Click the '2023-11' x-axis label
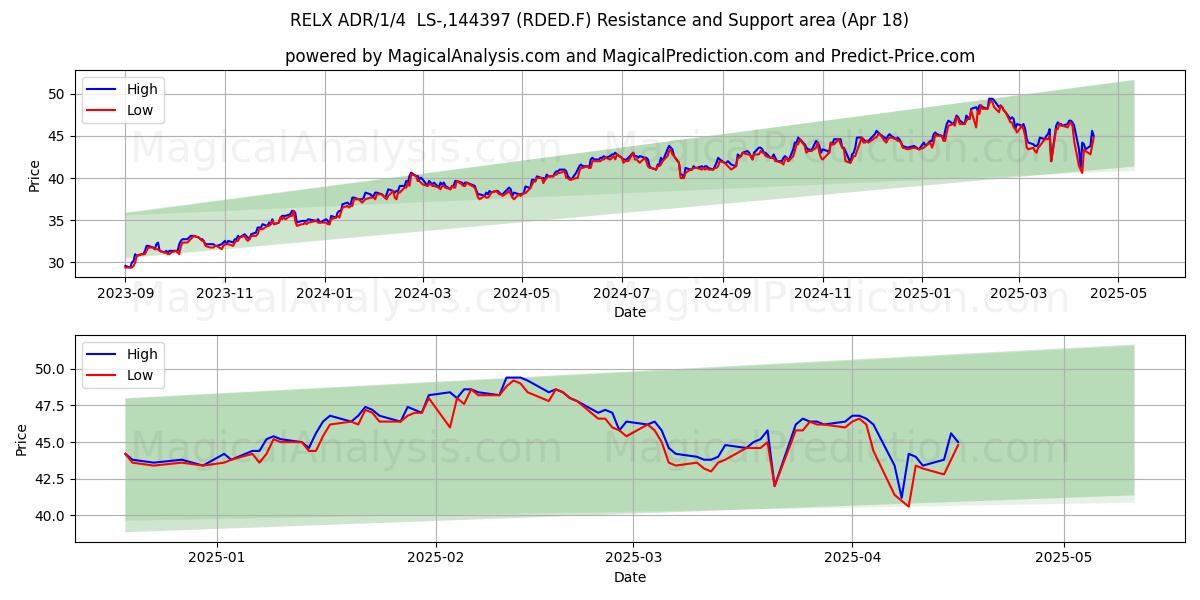 click(224, 295)
